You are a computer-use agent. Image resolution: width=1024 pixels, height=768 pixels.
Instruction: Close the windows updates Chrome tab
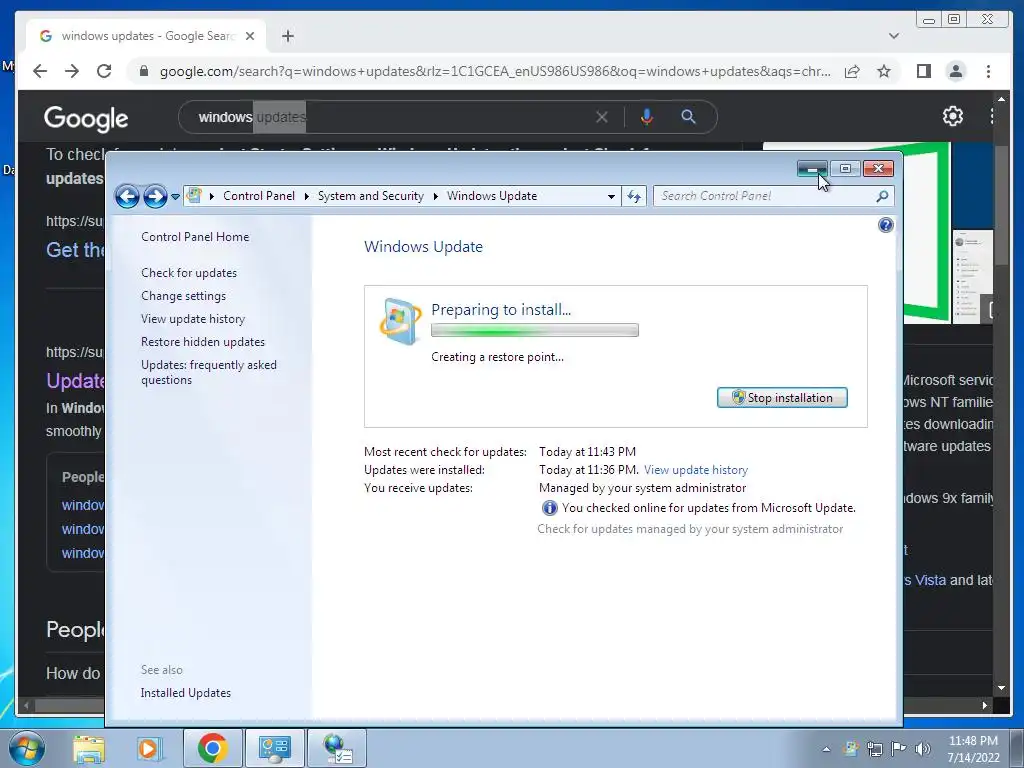click(249, 36)
